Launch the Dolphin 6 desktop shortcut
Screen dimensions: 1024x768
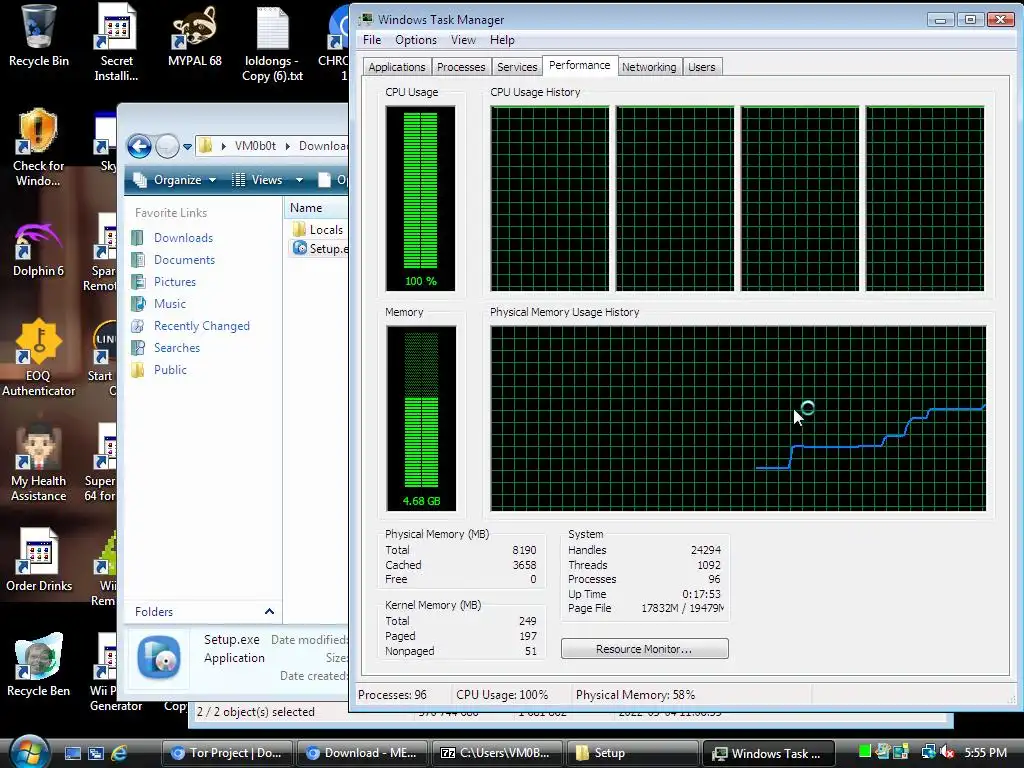(x=39, y=249)
